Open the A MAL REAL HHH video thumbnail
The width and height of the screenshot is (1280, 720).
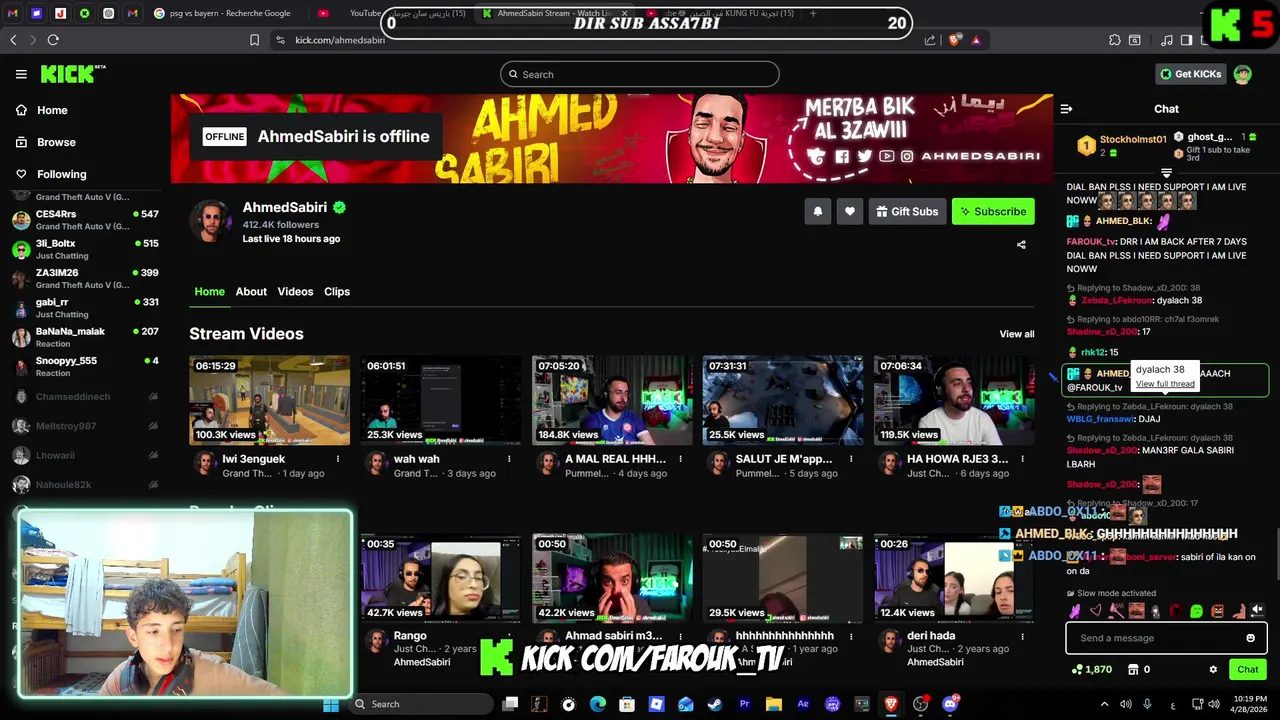tap(612, 400)
